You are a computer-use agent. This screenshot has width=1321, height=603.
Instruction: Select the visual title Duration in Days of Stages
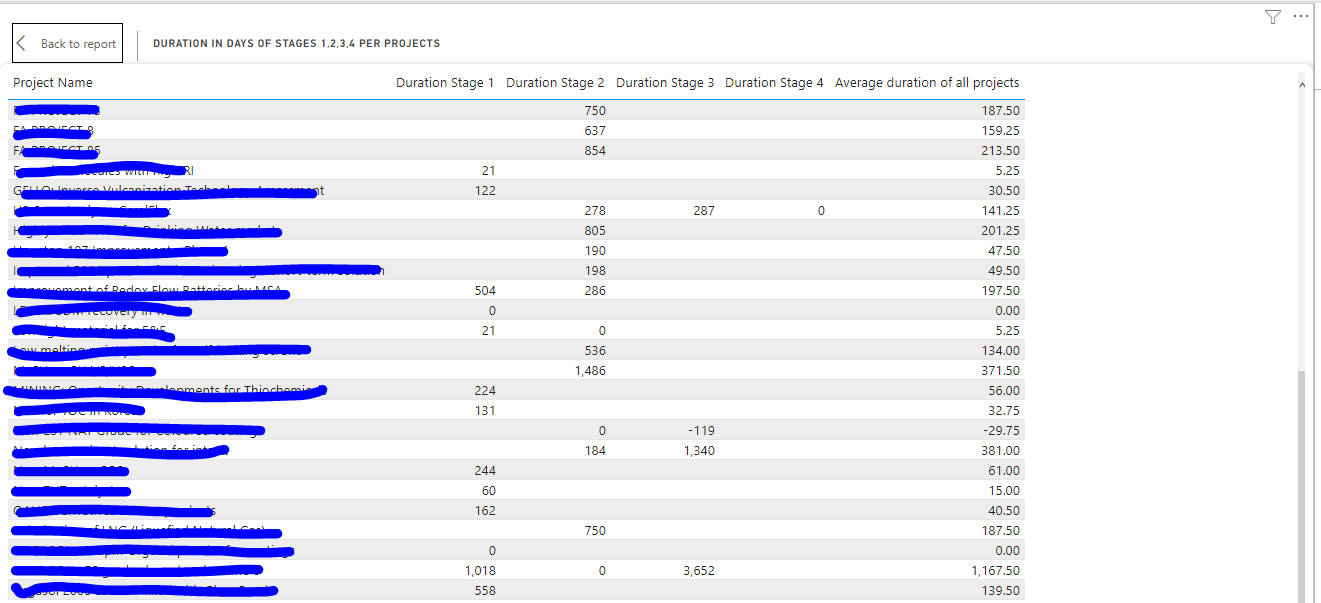(x=296, y=44)
